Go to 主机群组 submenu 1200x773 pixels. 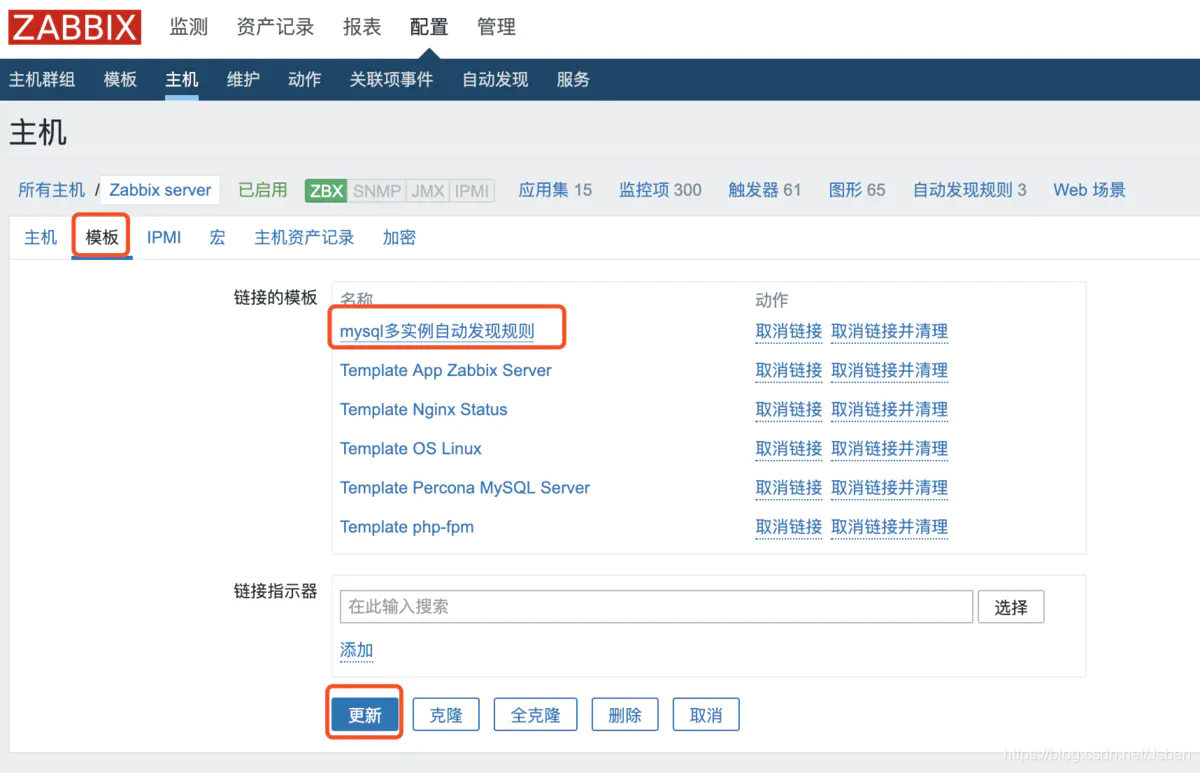42,79
